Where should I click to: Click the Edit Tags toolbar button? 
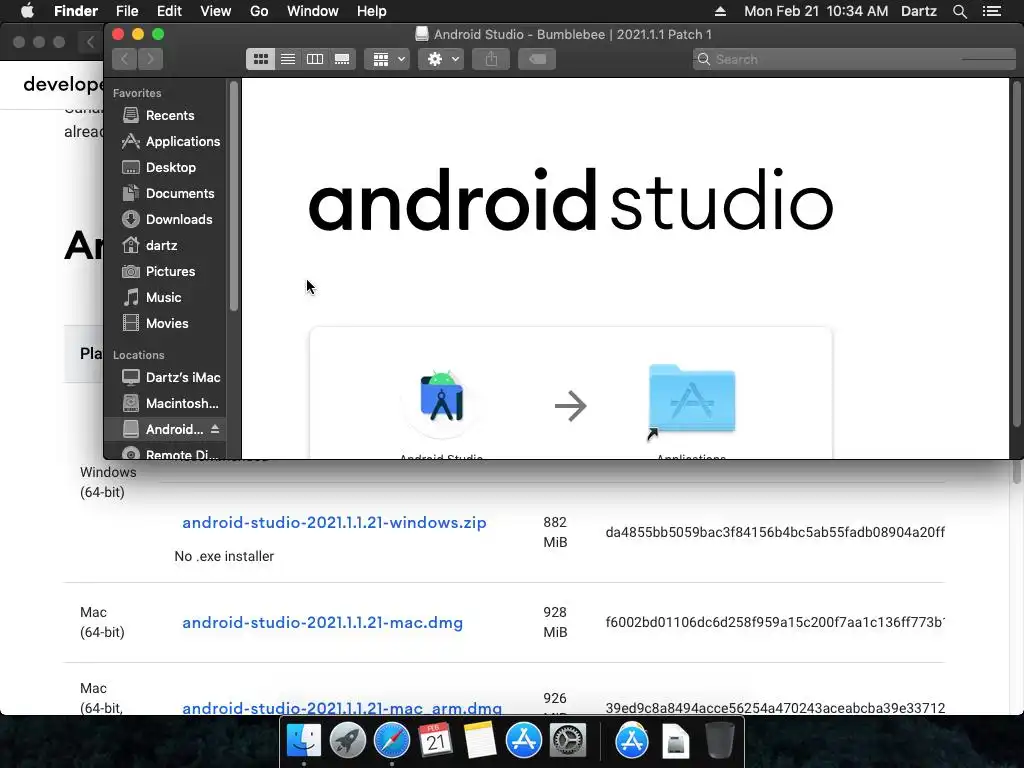point(537,59)
